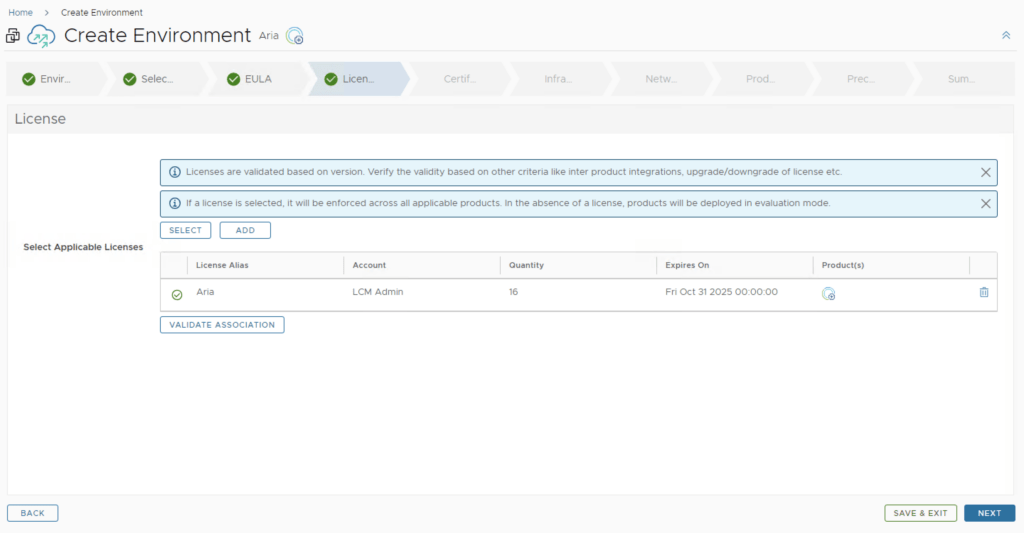Click the ADD license button
This screenshot has width=1024, height=533.
(x=245, y=230)
